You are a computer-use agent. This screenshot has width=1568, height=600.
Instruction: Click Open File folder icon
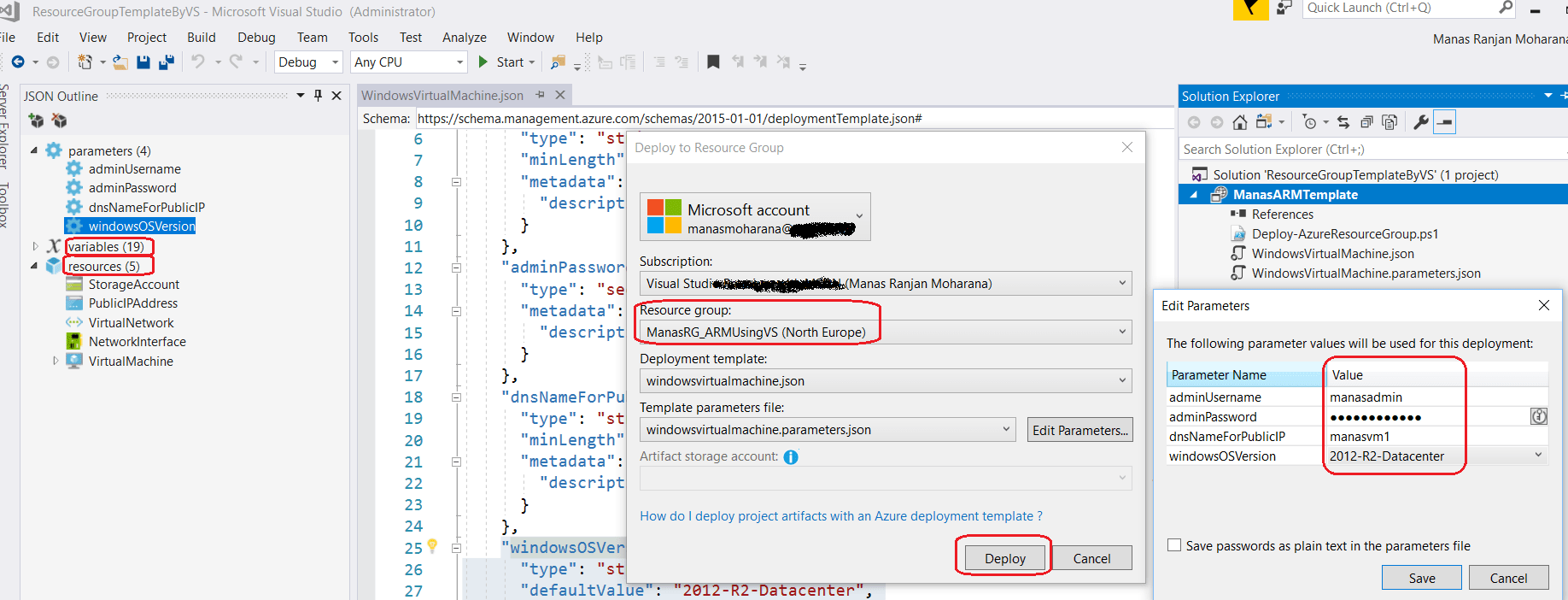(120, 62)
